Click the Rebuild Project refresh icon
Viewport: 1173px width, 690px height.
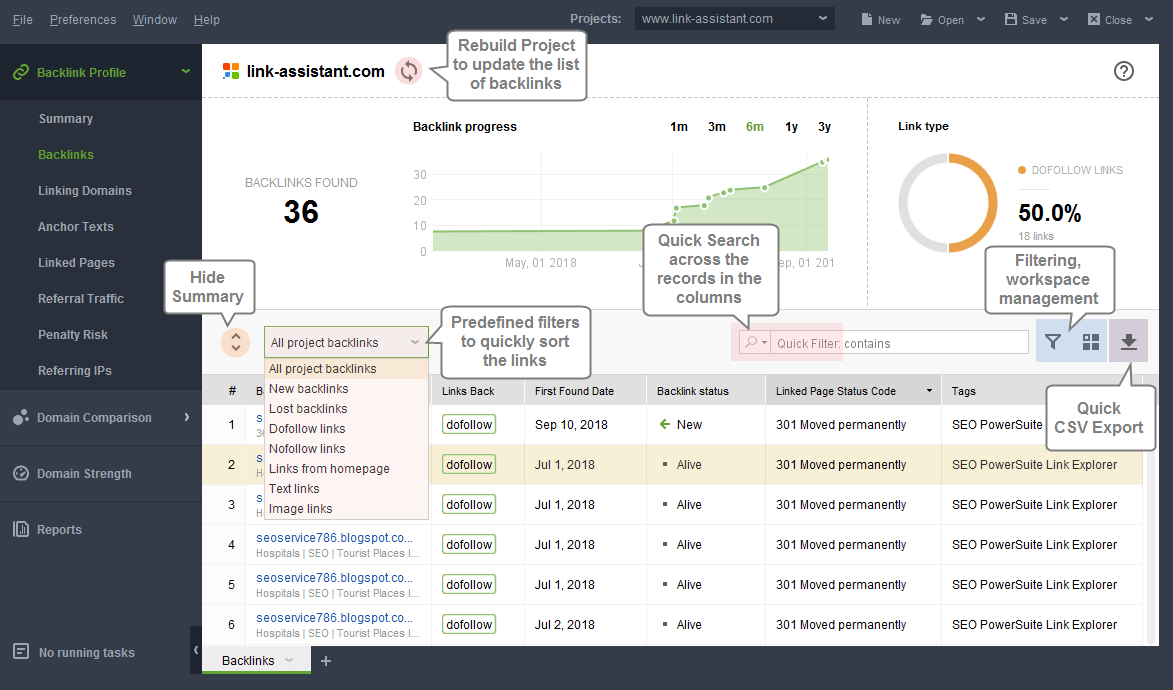point(408,71)
